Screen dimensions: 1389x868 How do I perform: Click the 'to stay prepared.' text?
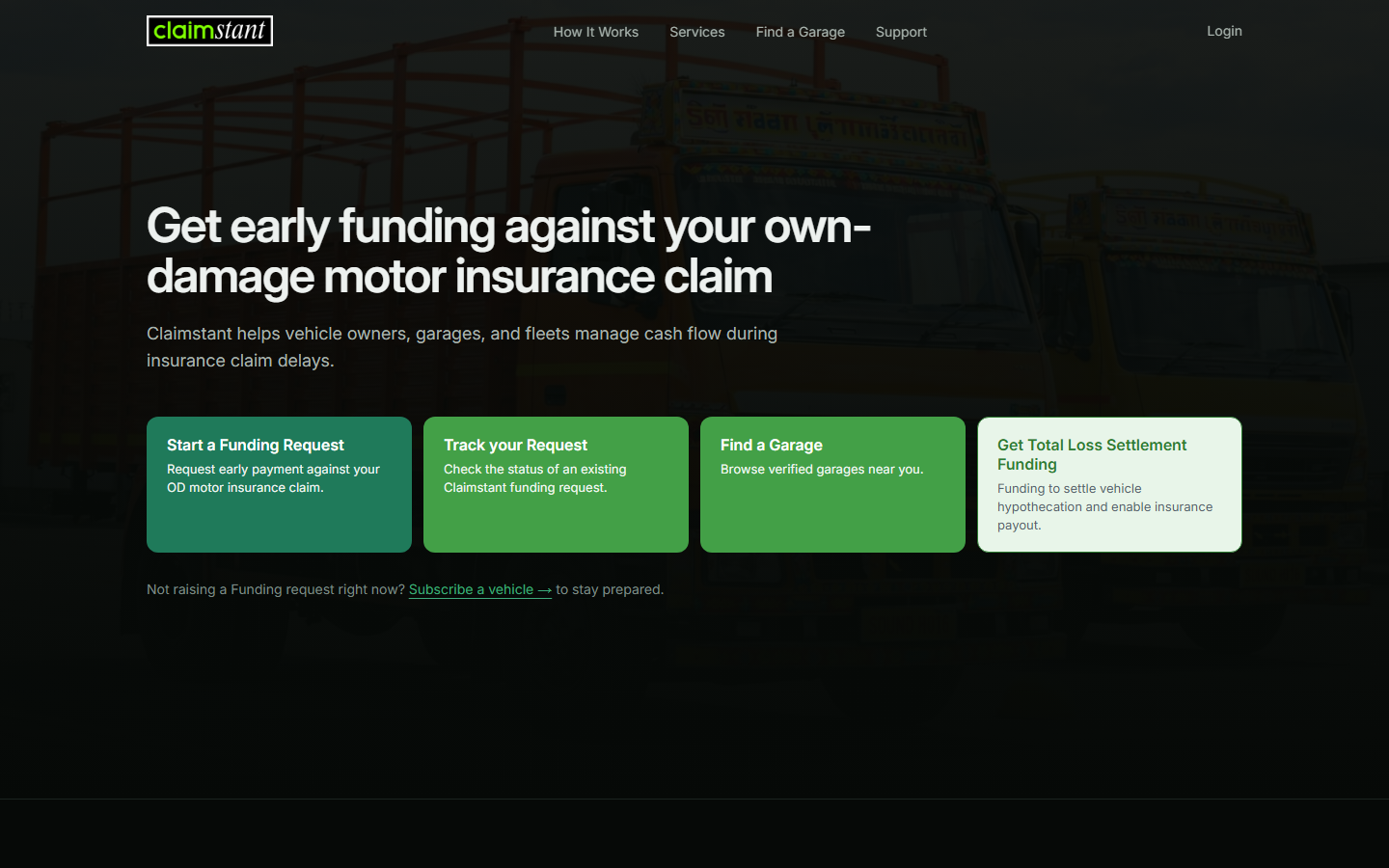click(610, 589)
